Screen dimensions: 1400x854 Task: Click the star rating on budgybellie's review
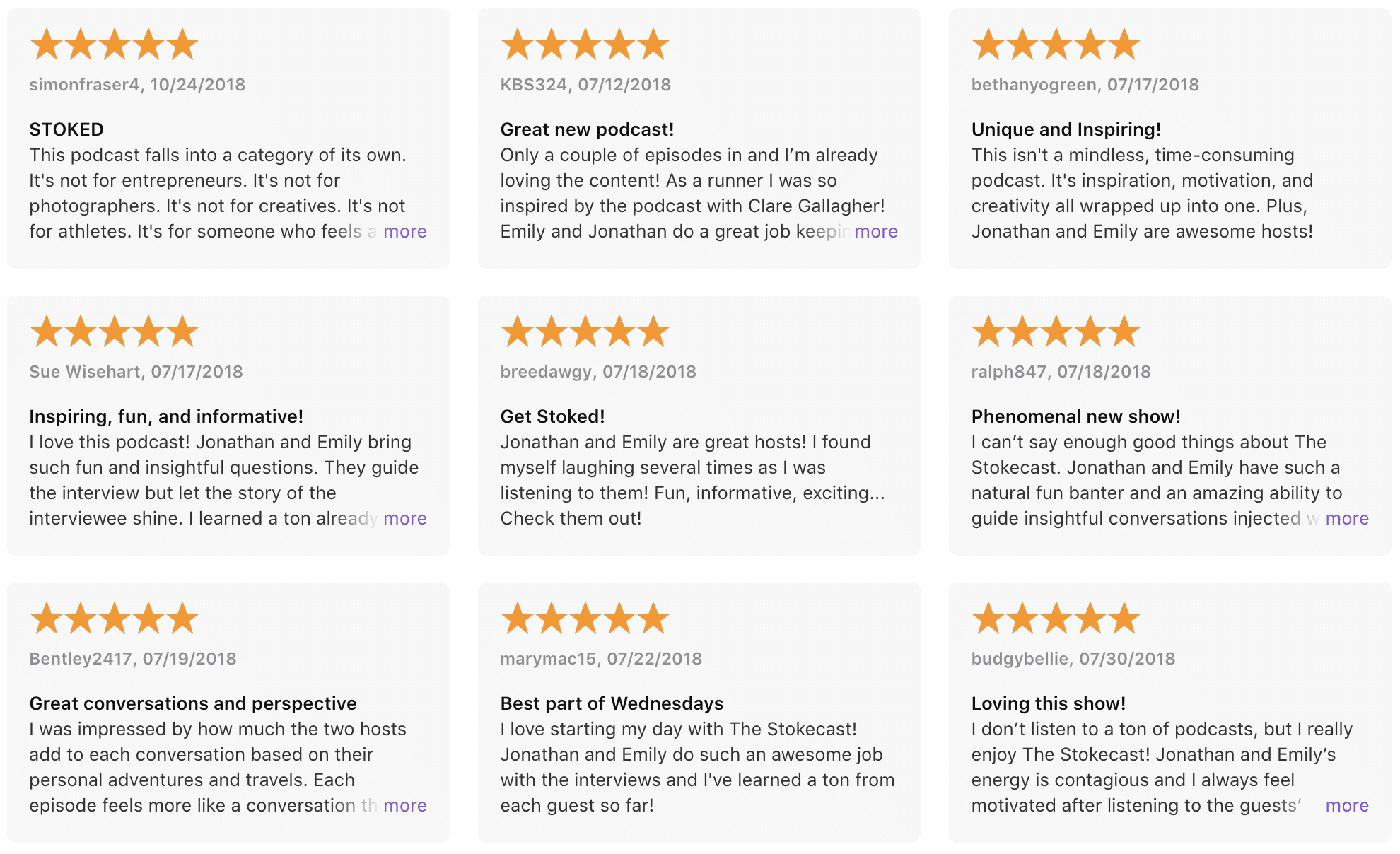(1056, 619)
